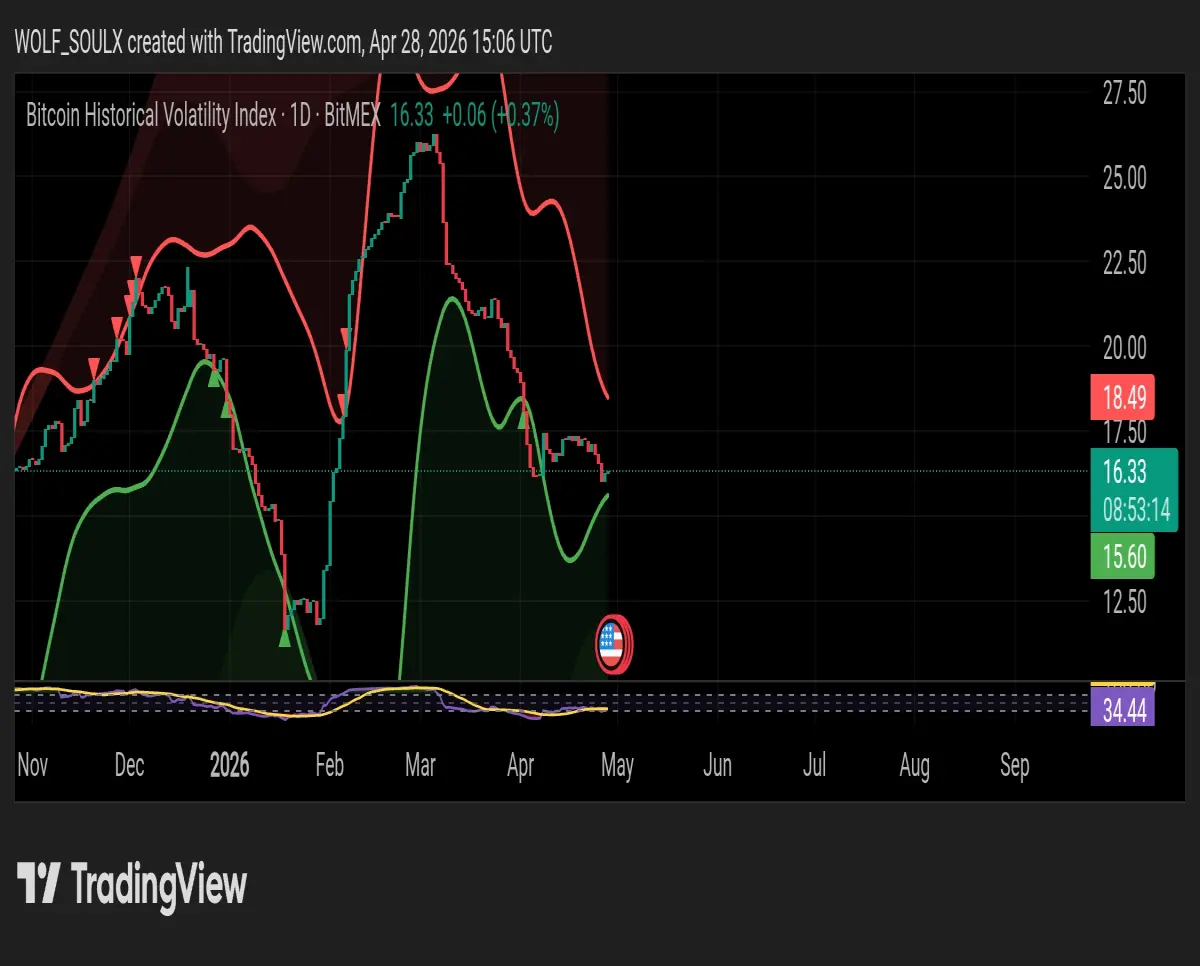Click the '2026' time axis label
Viewport: 1200px width, 966px height.
tap(229, 766)
